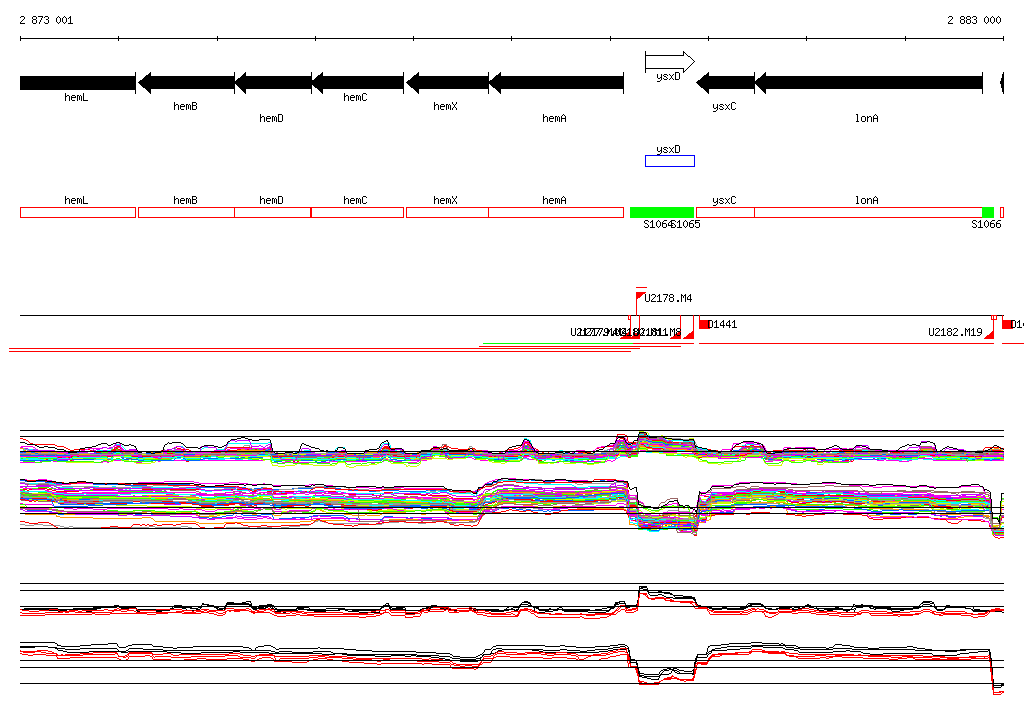Viewport: 1024px width, 714px height.
Task: Click the hemX gene arrow
Action: coord(447,82)
